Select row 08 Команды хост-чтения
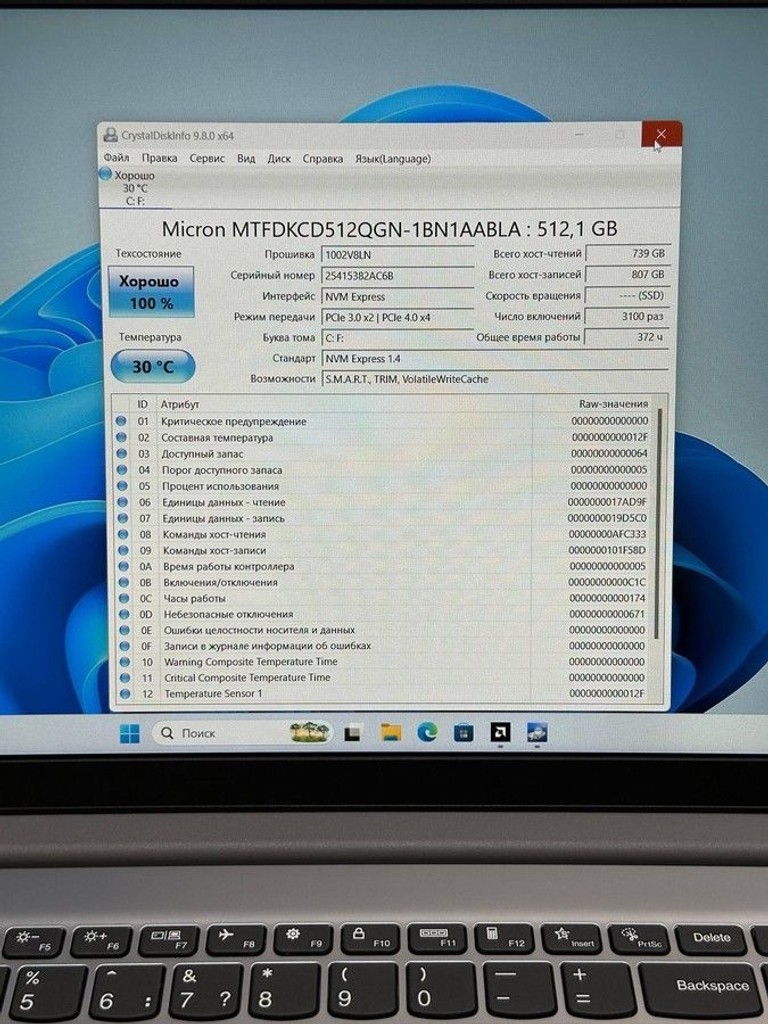 point(385,534)
